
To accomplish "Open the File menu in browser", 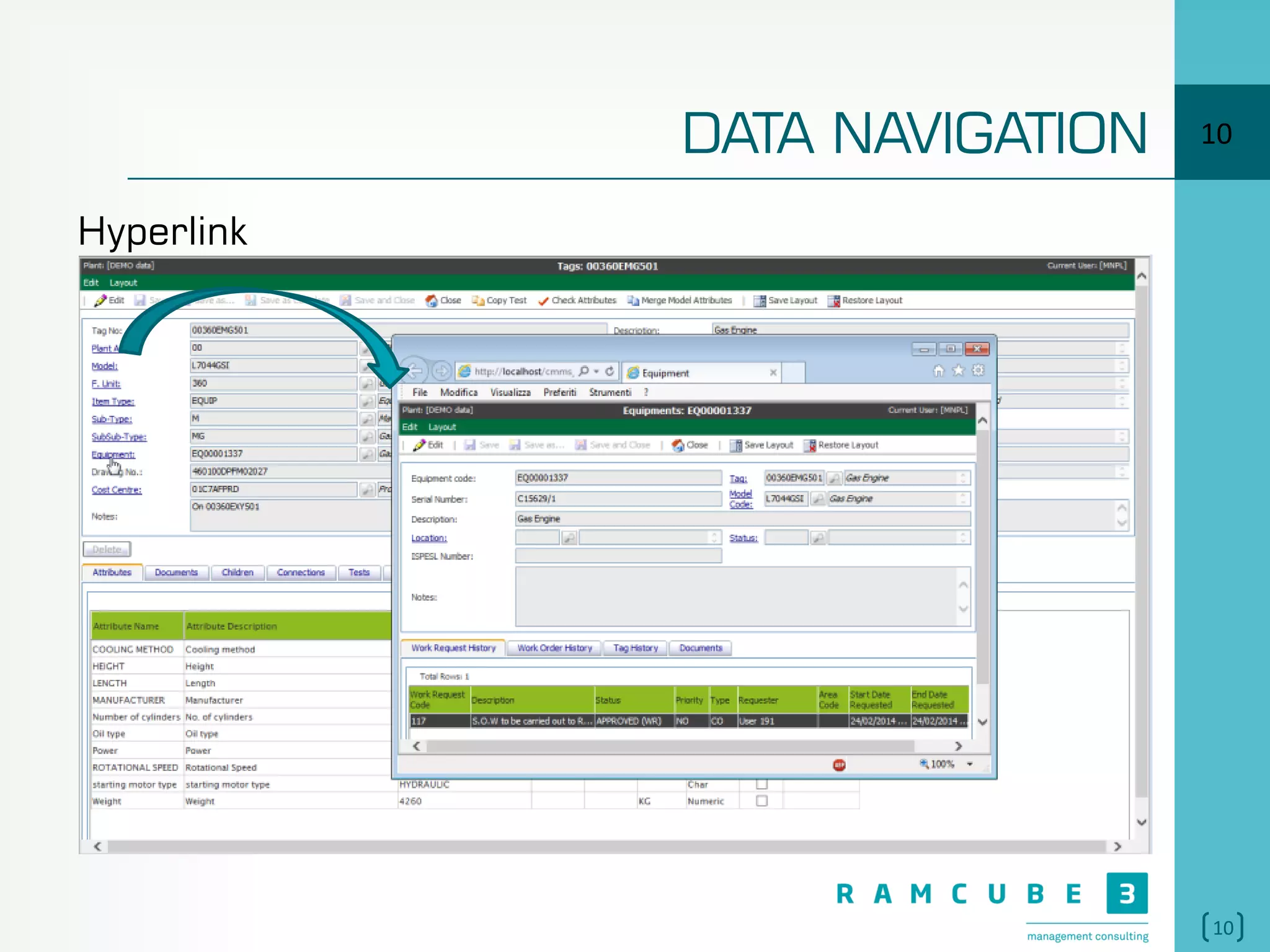I will tap(420, 392).
